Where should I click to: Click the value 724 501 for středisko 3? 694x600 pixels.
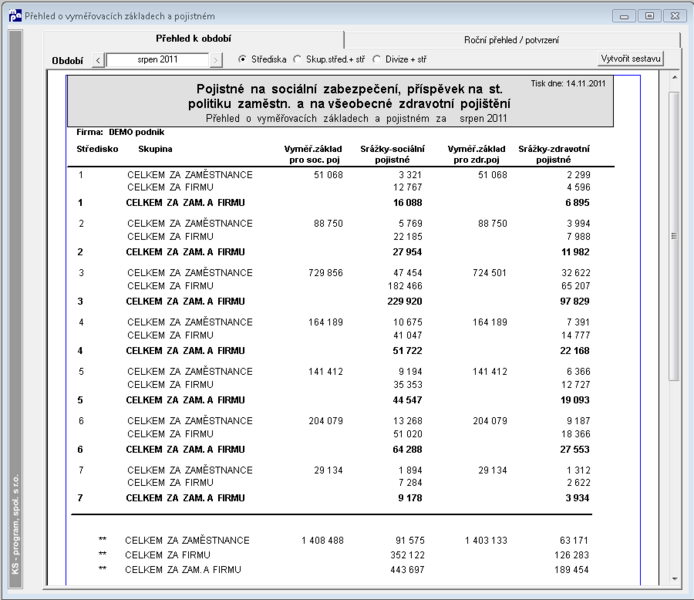(x=490, y=273)
